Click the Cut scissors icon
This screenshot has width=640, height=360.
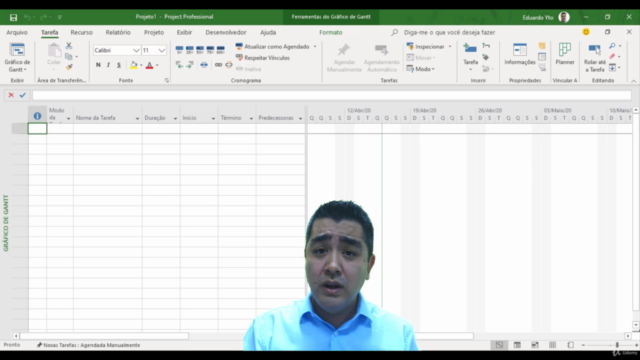pyautogui.click(x=69, y=46)
